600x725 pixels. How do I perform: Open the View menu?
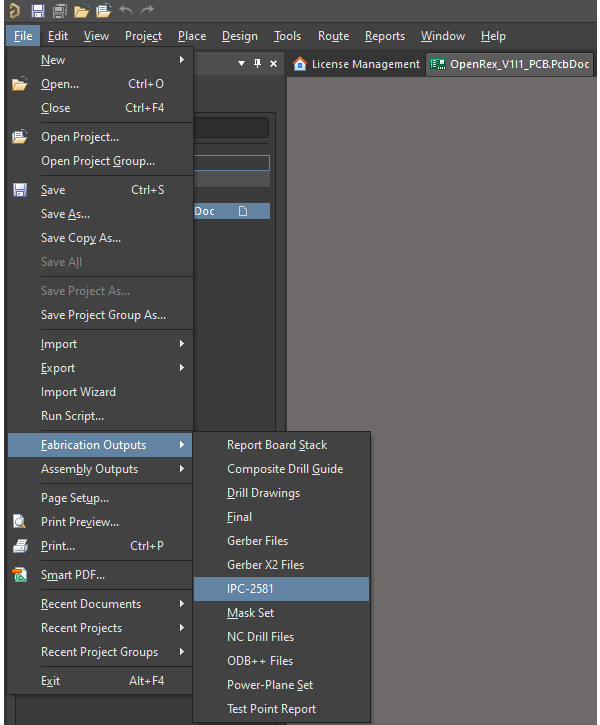click(x=96, y=36)
